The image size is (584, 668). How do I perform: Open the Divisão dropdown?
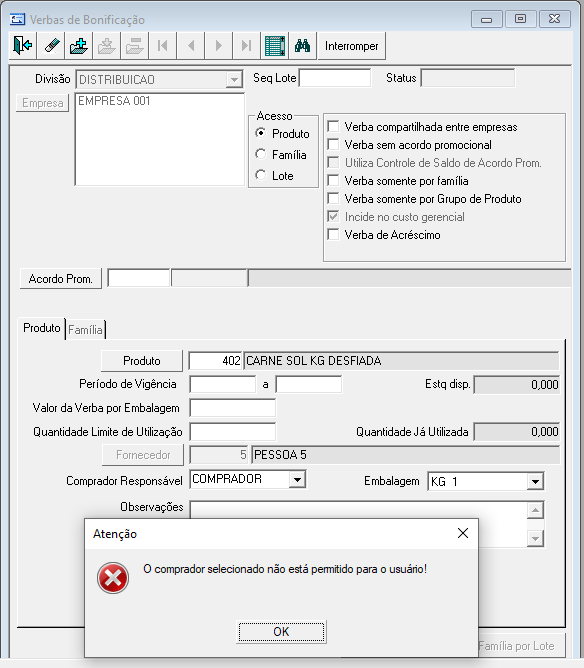click(x=234, y=80)
